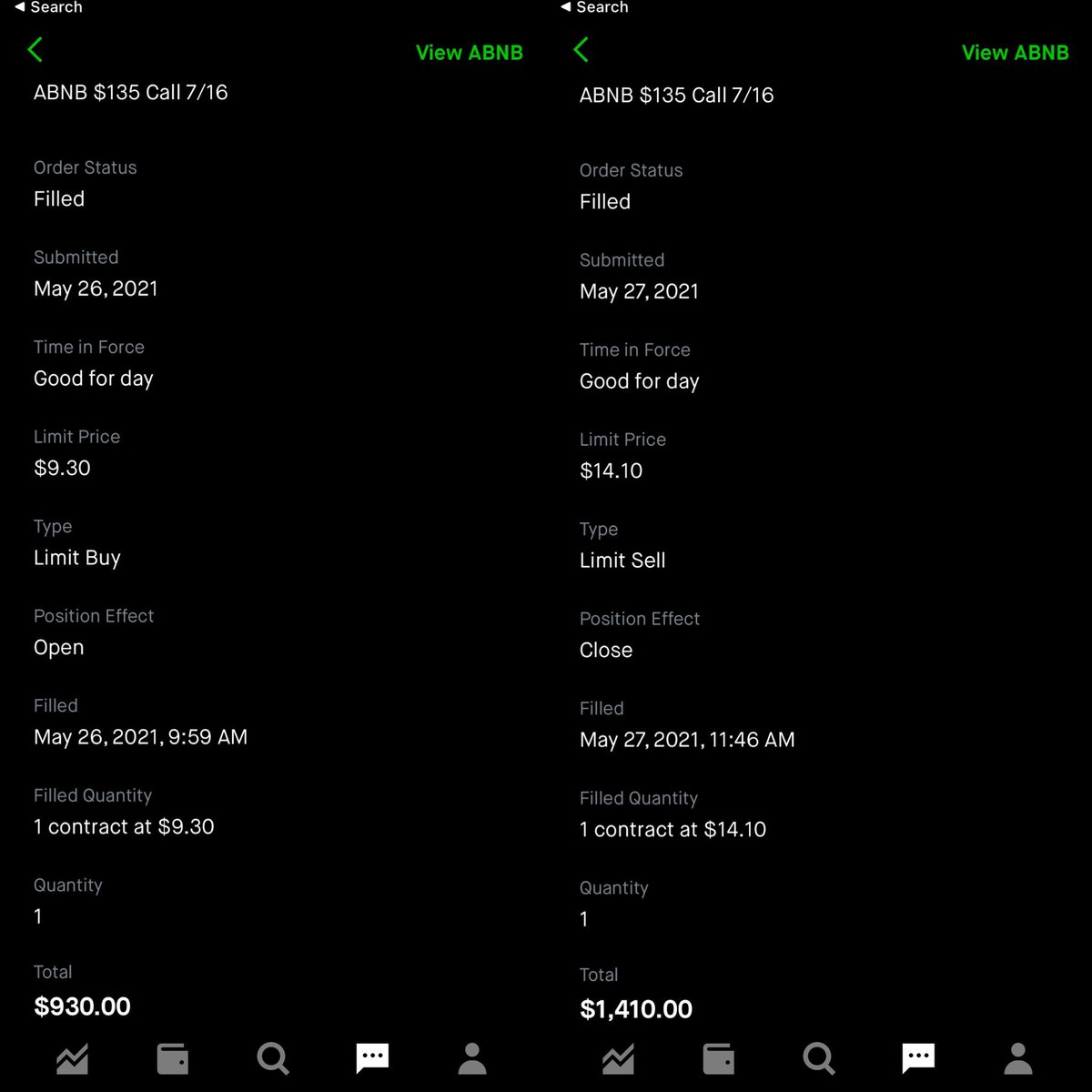1092x1092 pixels.
Task: Open View ABNB link in right screenshot
Action: (x=1016, y=53)
